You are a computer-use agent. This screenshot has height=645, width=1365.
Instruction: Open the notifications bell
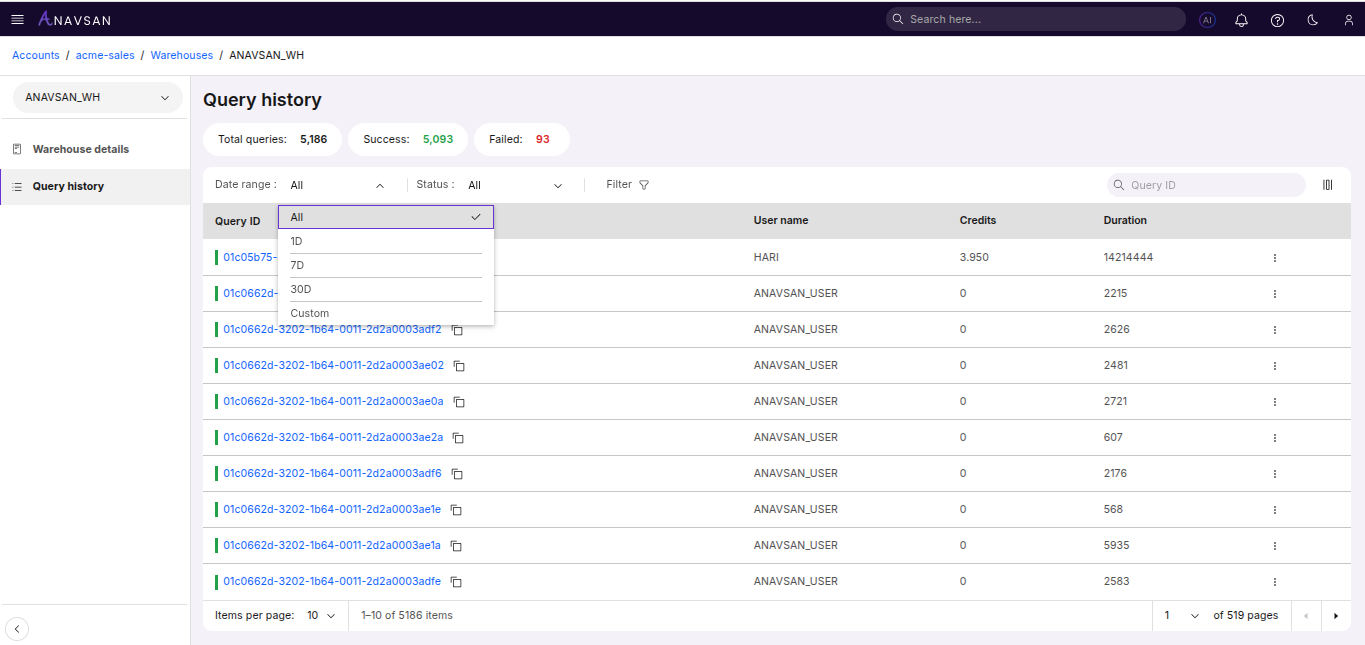coord(1242,20)
